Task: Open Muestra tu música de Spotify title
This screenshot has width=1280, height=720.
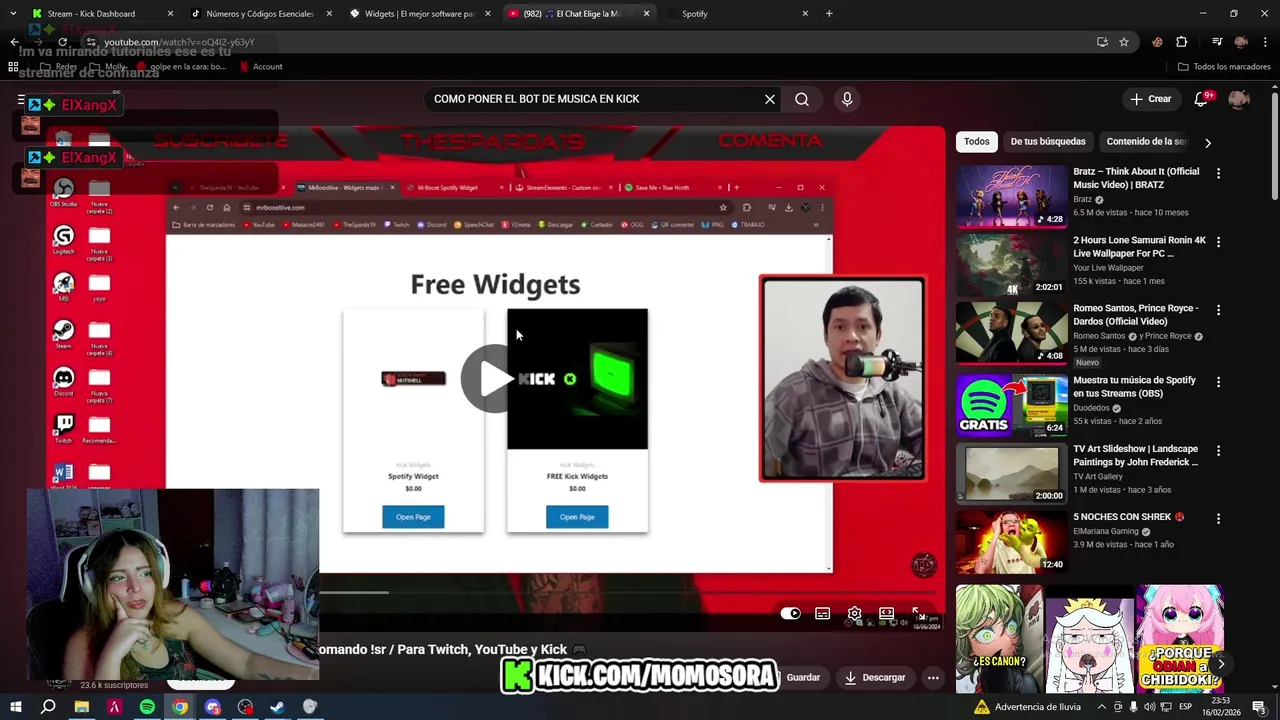Action: [1134, 387]
